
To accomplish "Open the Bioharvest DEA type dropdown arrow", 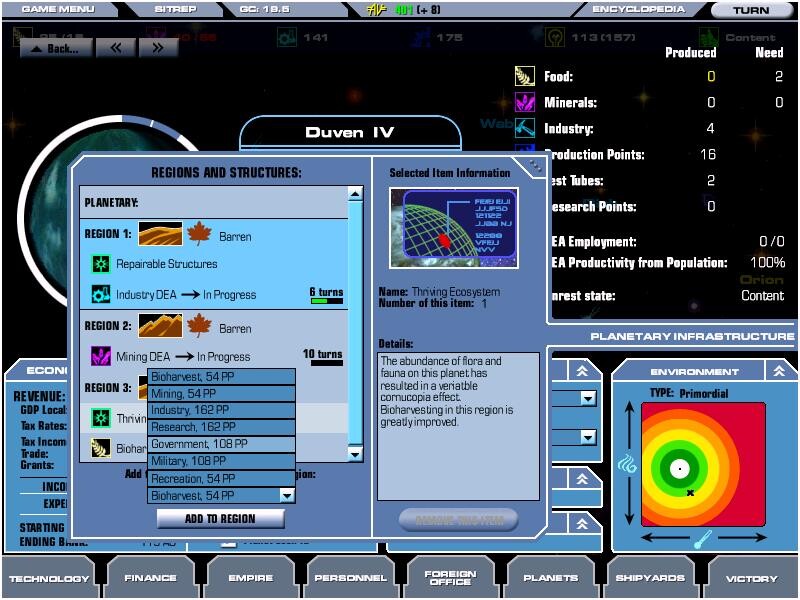I will coord(287,495).
